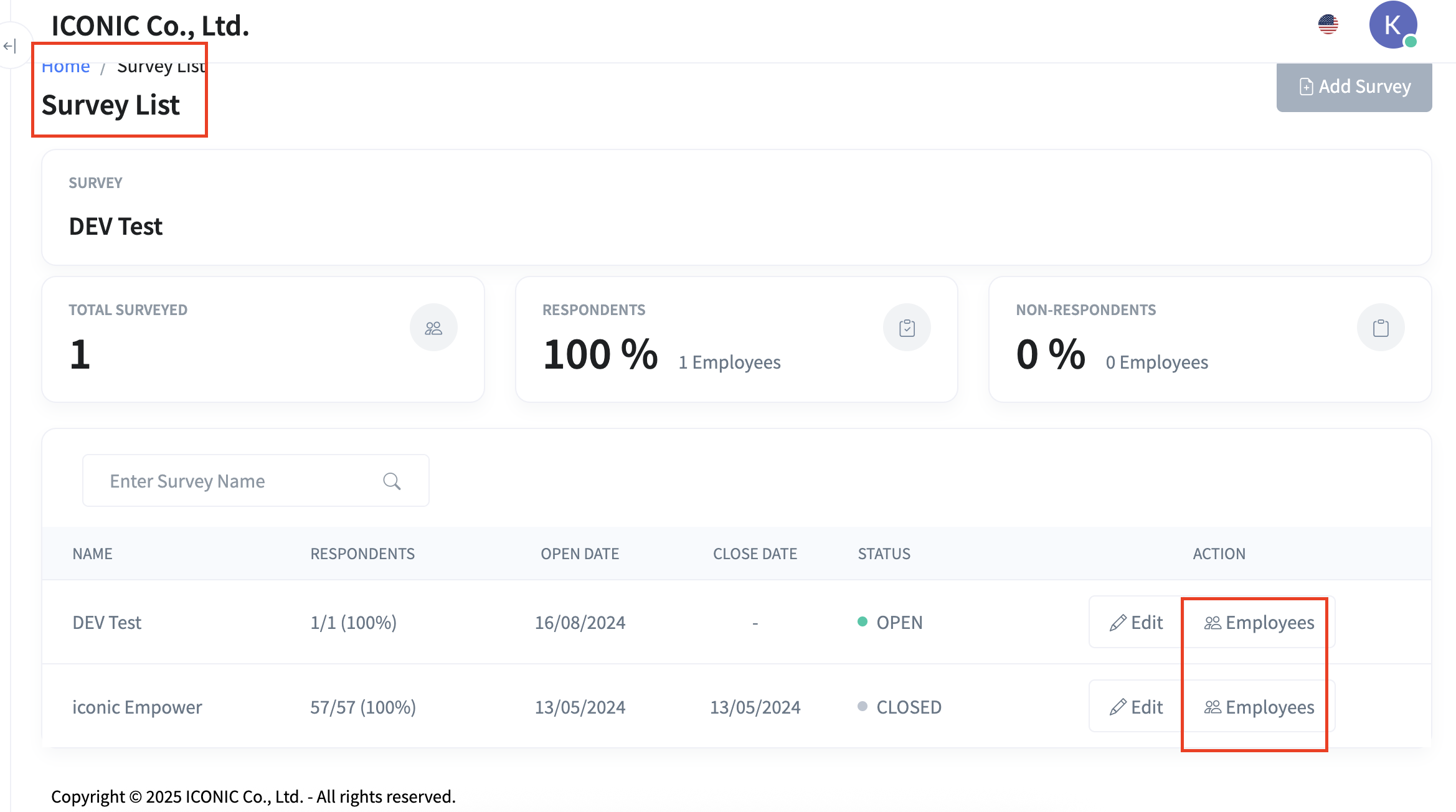Click the Add Survey button
Image resolution: width=1456 pixels, height=812 pixels.
coord(1354,87)
